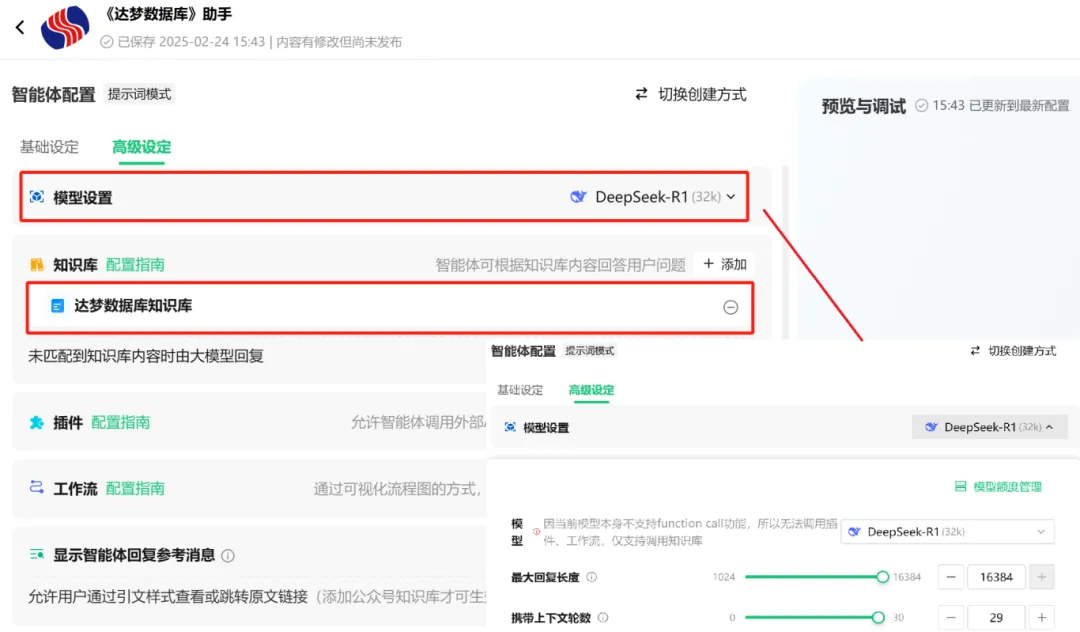Click the Dameng database assistant logo

[x=65, y=28]
